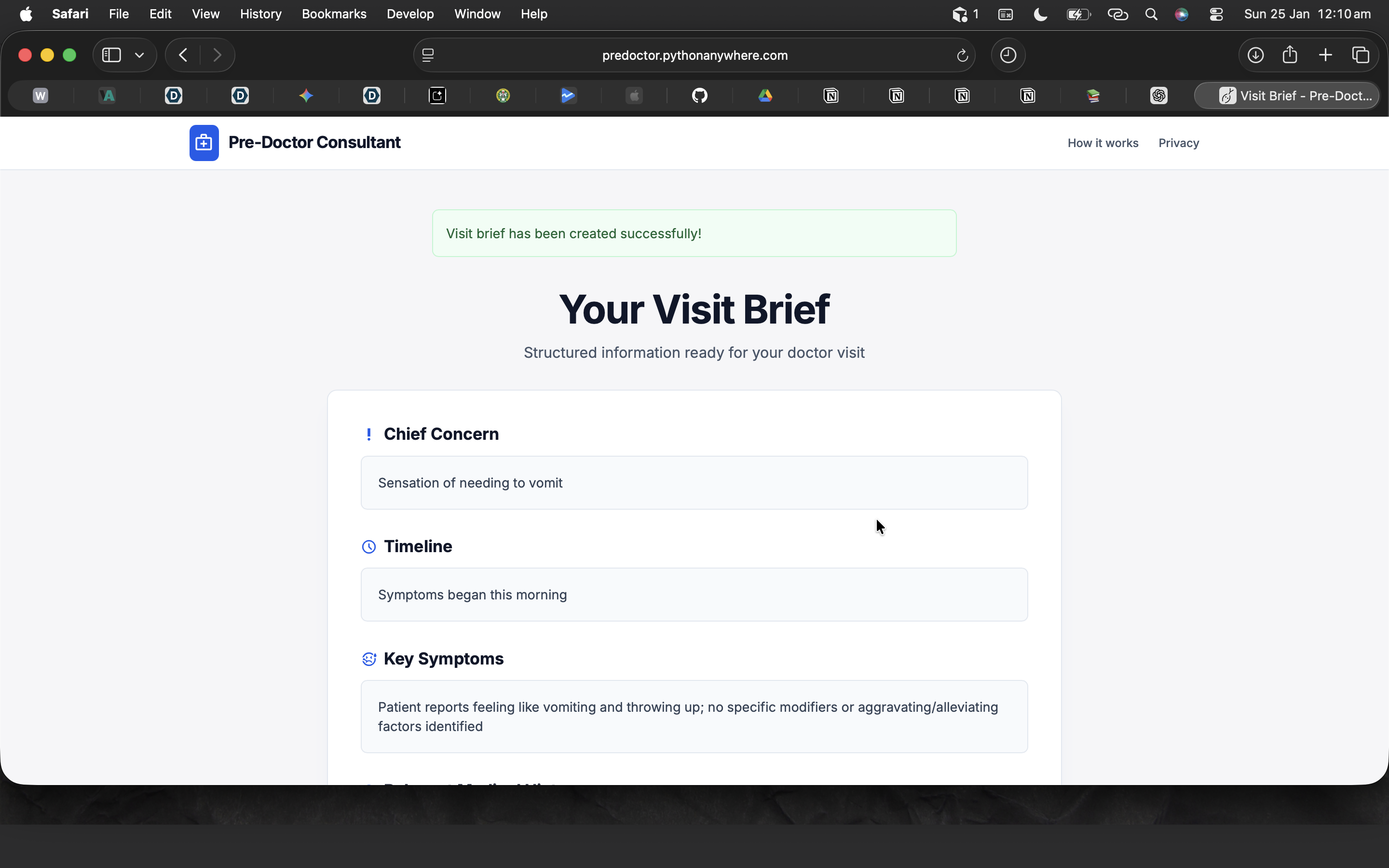Click the Share icon in toolbar

(x=1290, y=55)
